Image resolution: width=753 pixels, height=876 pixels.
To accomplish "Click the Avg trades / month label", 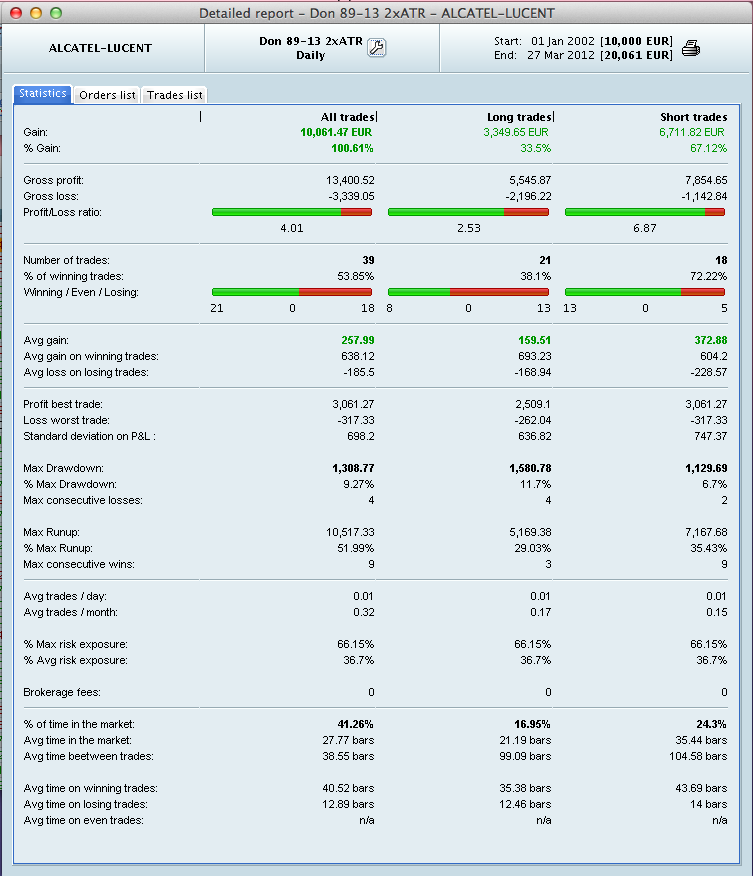I will (x=70, y=613).
